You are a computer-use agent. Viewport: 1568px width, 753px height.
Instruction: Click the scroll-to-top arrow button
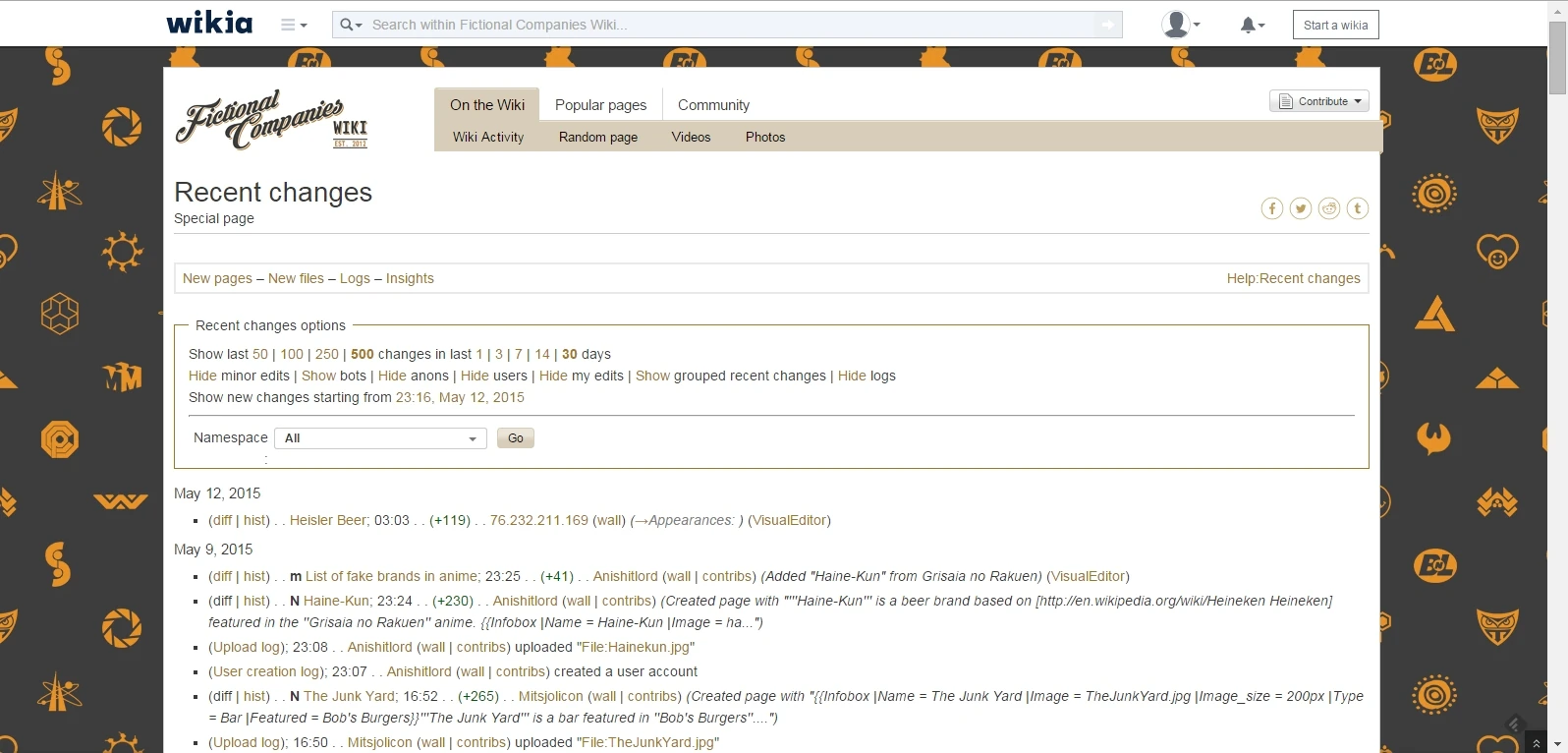(x=1537, y=743)
